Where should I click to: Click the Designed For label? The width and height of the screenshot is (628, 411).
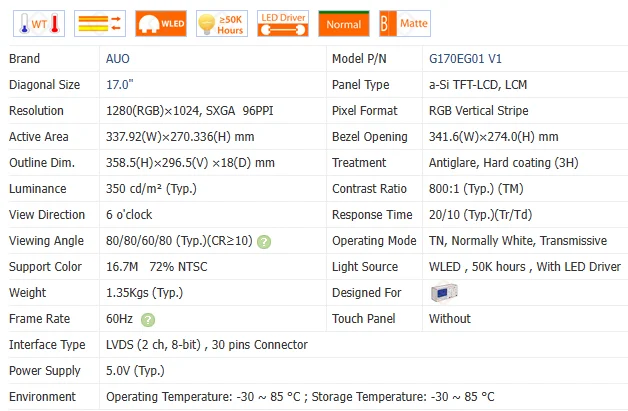point(366,293)
